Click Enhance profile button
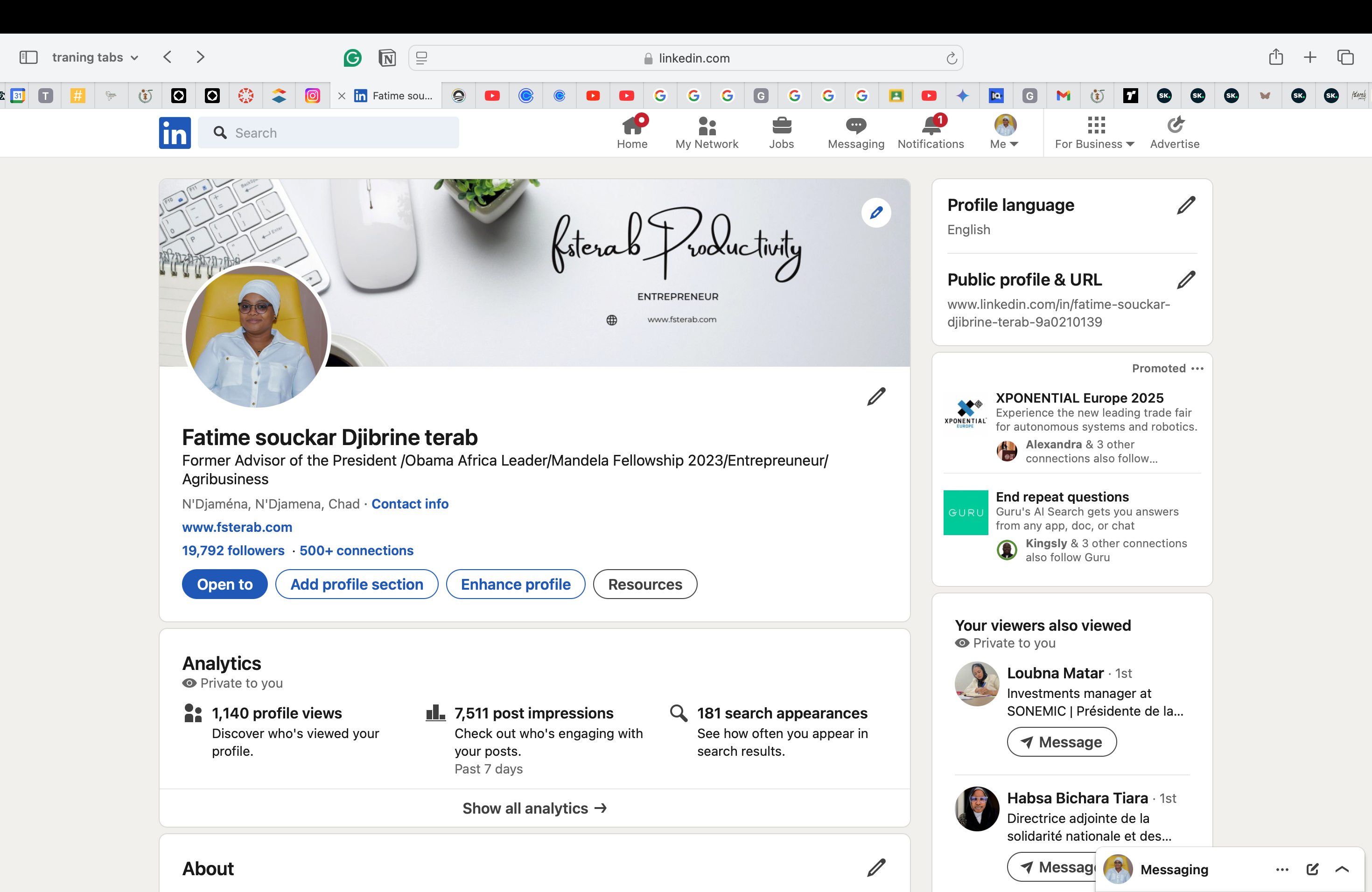This screenshot has height=892, width=1372. click(515, 584)
